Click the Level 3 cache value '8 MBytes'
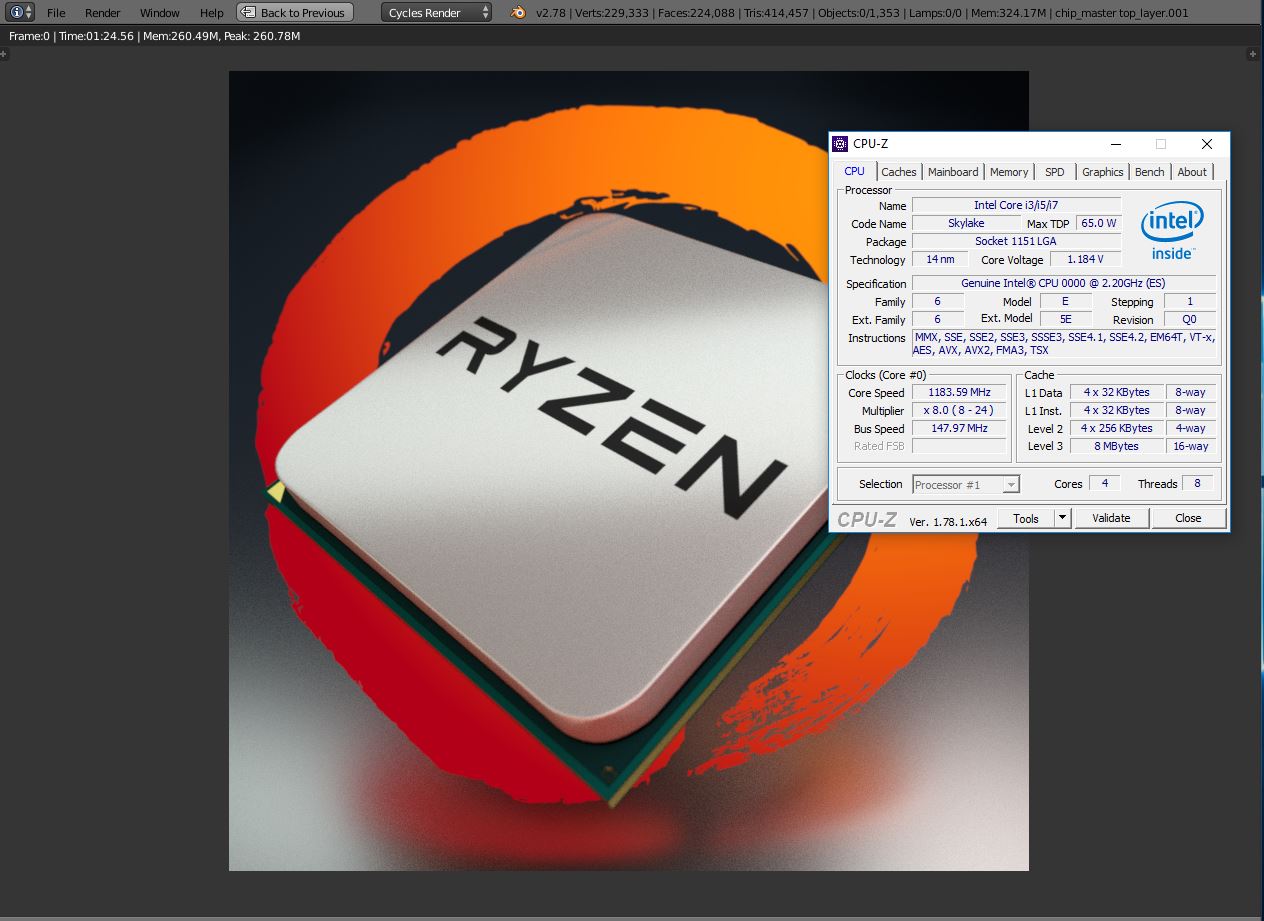This screenshot has width=1264, height=921. (1117, 446)
